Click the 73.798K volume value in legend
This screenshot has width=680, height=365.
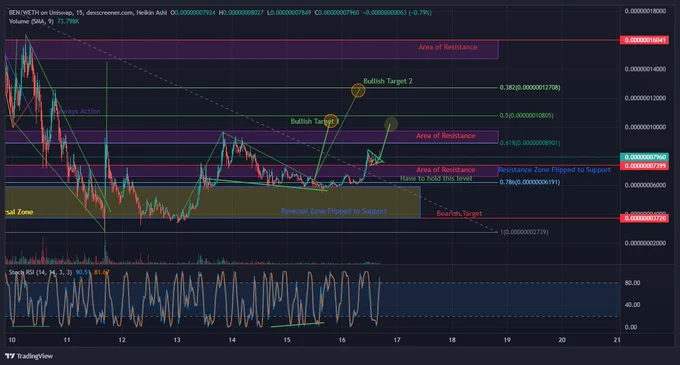[x=68, y=21]
